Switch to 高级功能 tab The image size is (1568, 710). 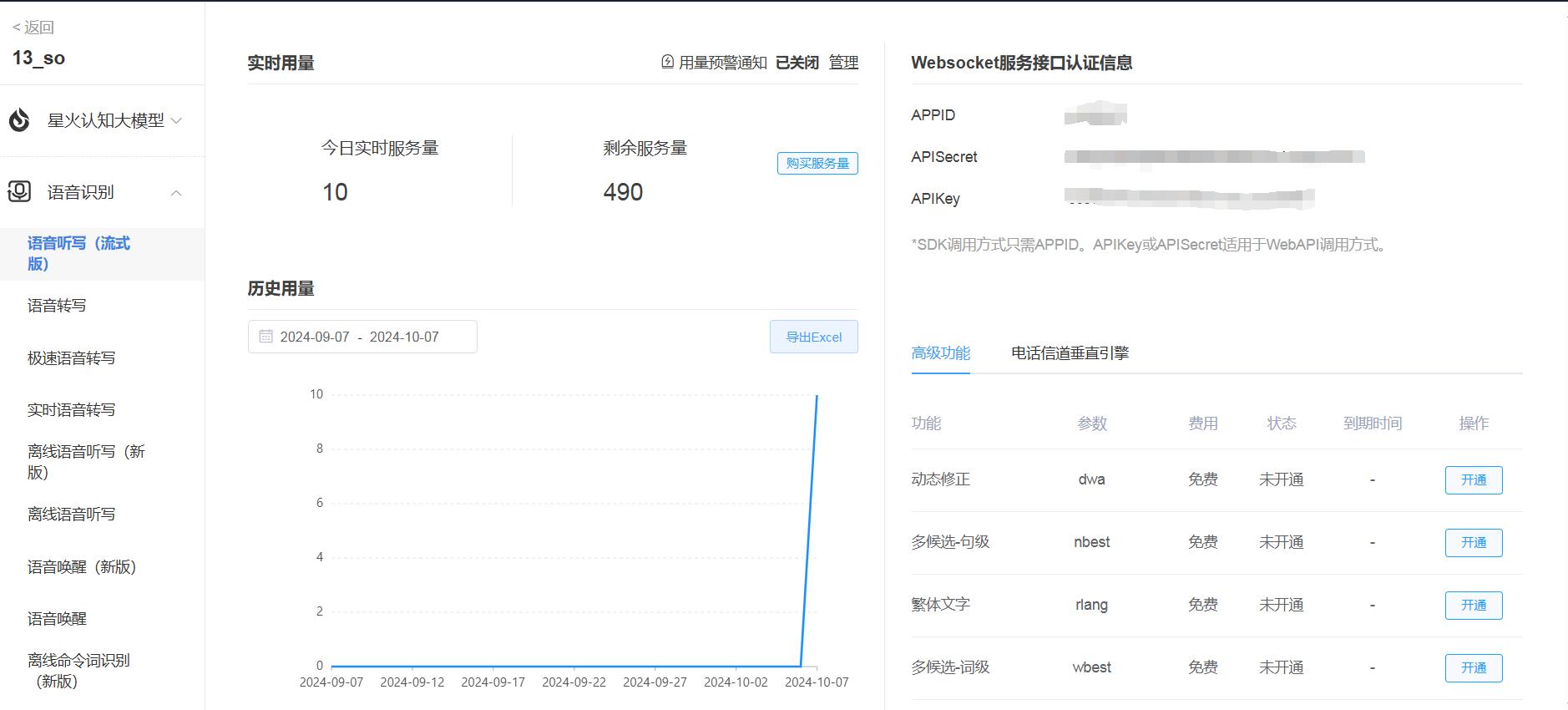[x=941, y=353]
